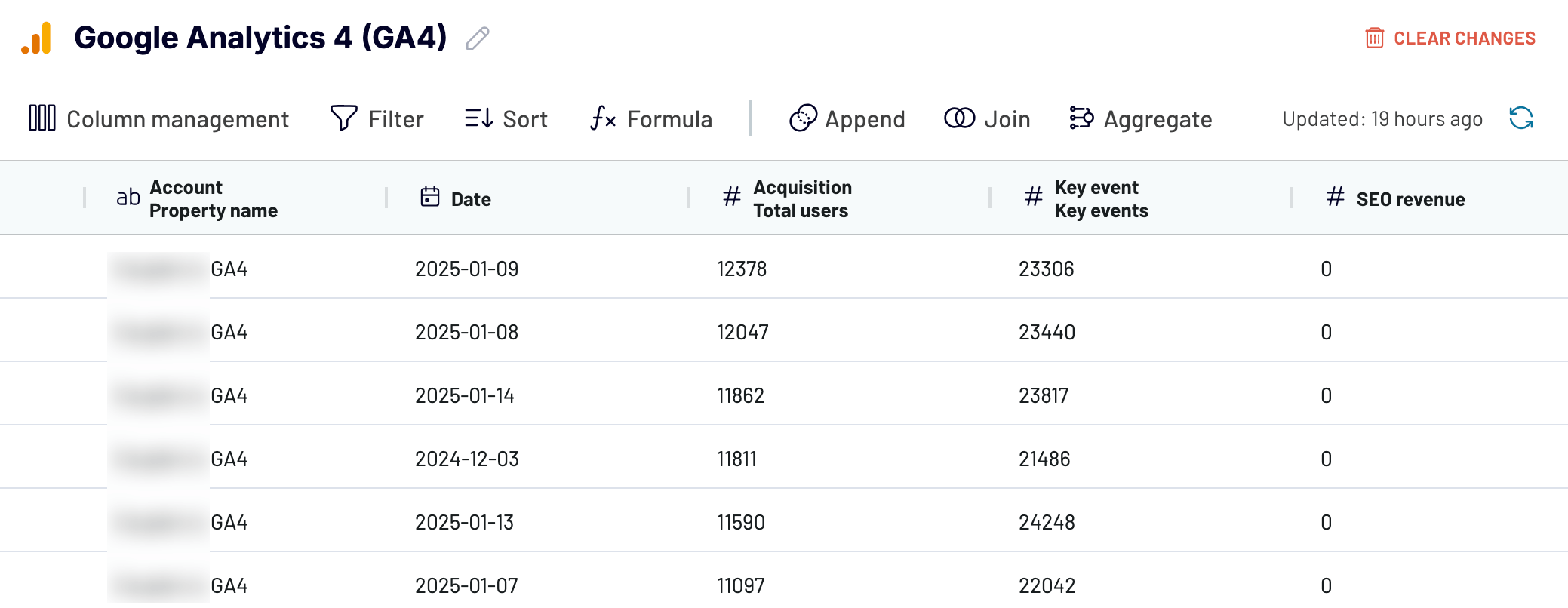Click total users value 12378
Viewport: 1568px width, 608px height.
[x=742, y=269]
